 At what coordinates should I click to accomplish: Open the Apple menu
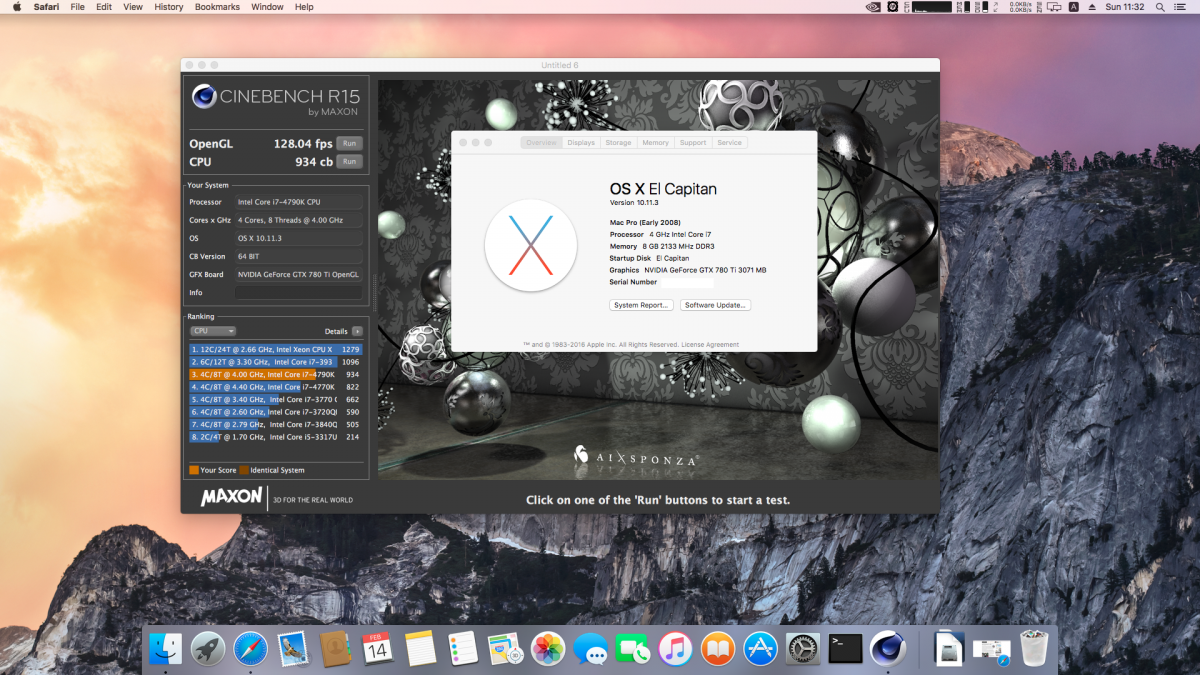point(16,6)
